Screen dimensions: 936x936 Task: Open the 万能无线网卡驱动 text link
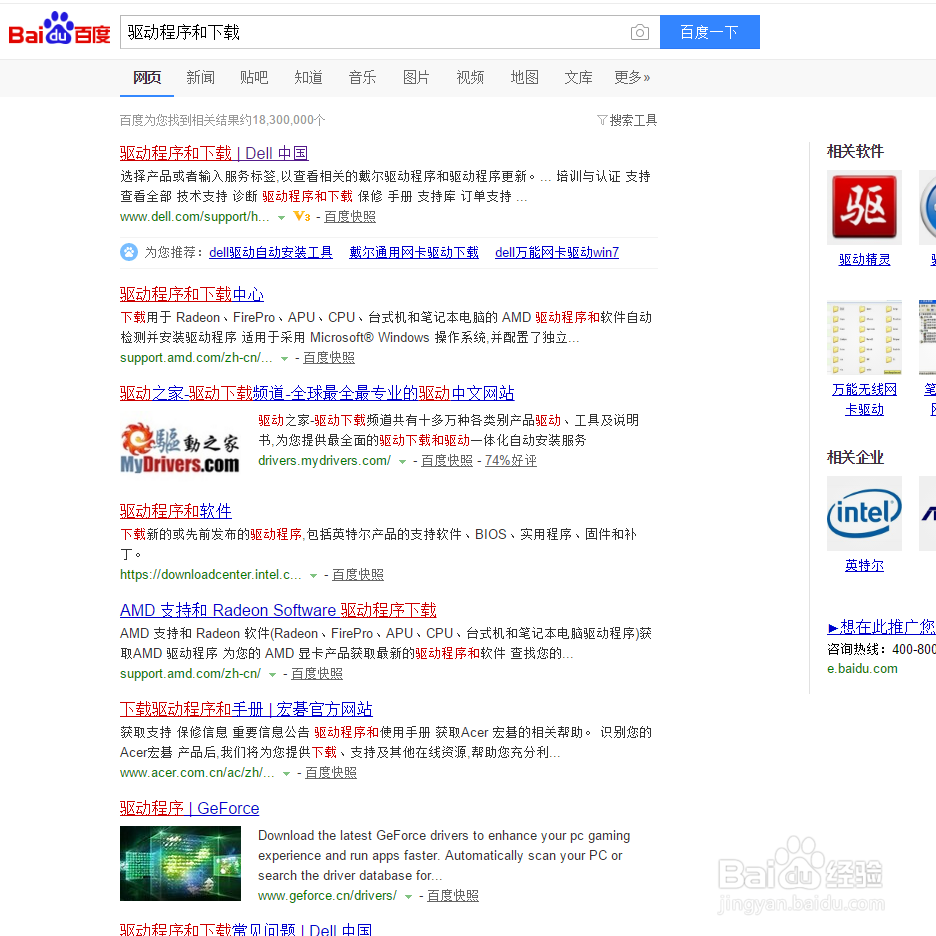pyautogui.click(x=864, y=399)
